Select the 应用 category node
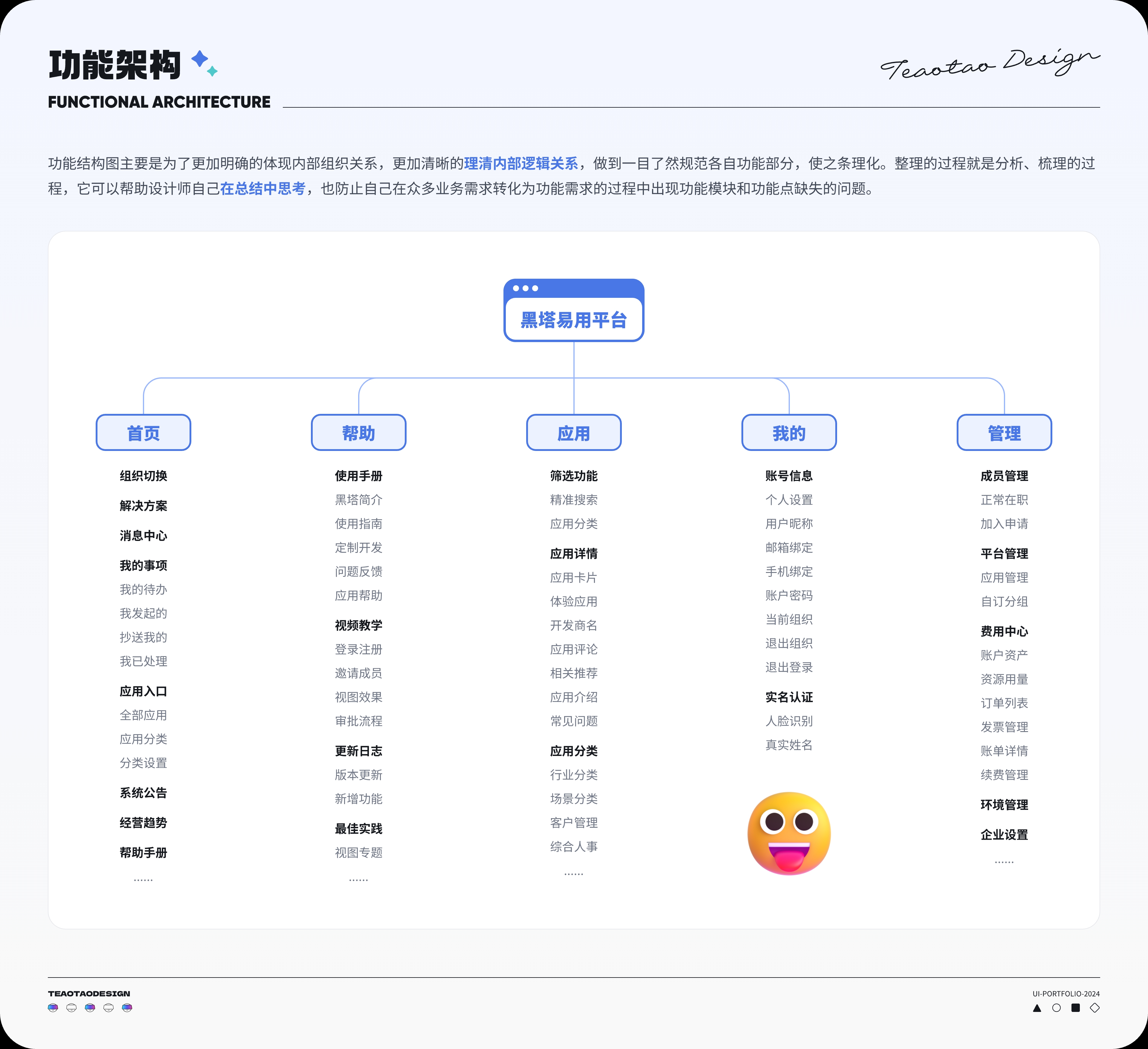The width and height of the screenshot is (1148, 1049). (x=573, y=433)
